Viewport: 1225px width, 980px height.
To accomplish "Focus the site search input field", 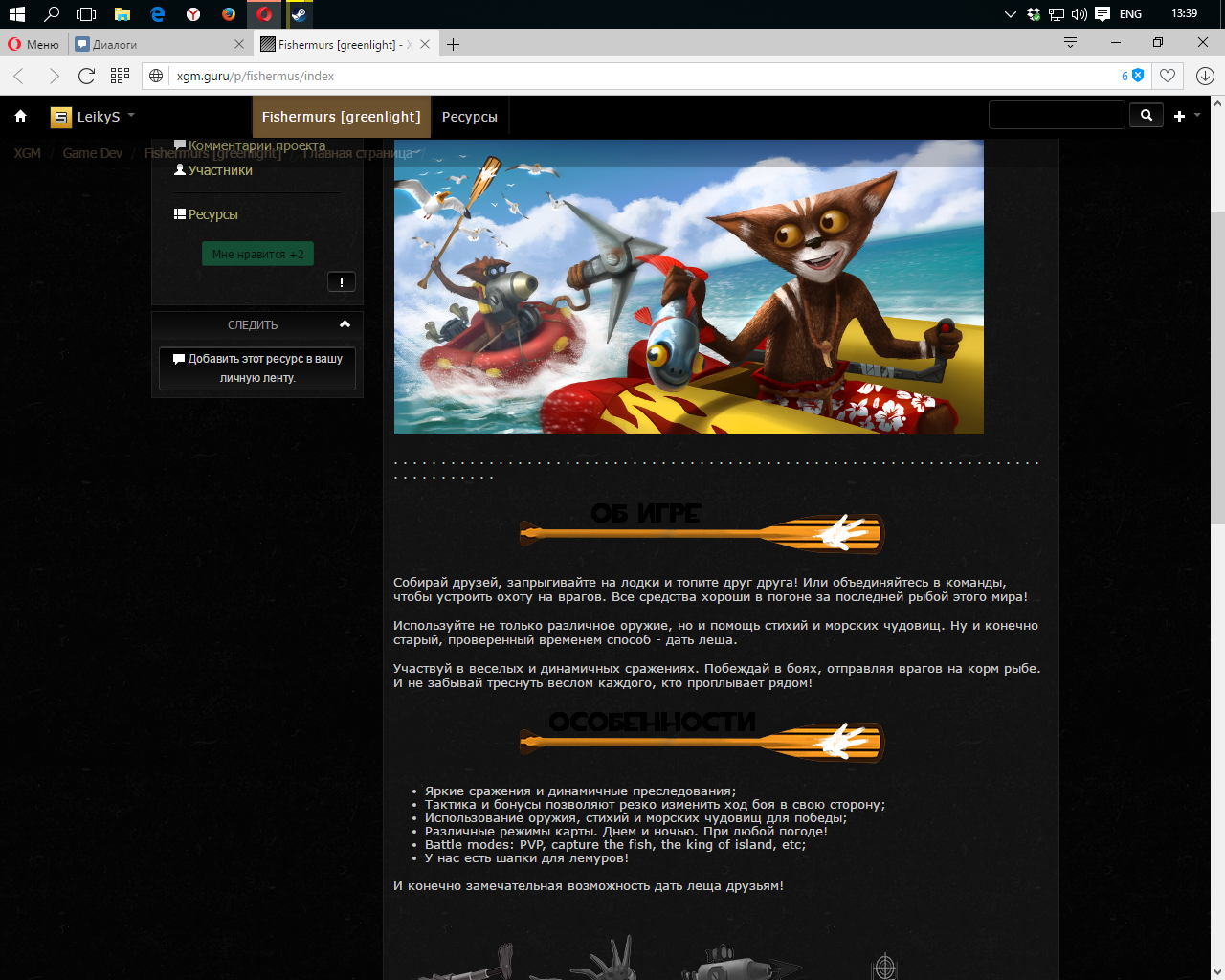I will (x=1057, y=115).
